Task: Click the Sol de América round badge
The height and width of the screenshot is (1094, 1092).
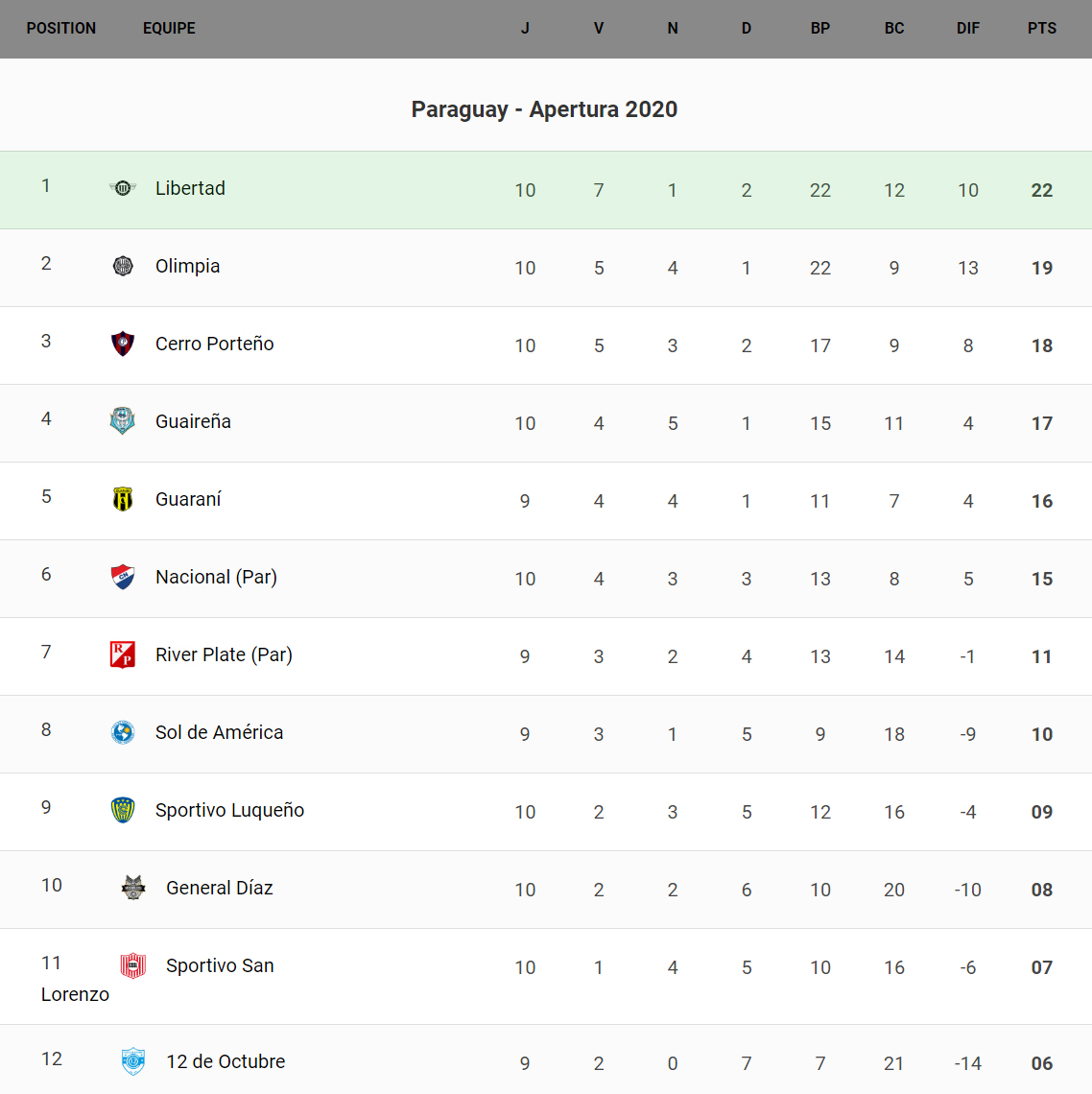Action: coord(123,732)
